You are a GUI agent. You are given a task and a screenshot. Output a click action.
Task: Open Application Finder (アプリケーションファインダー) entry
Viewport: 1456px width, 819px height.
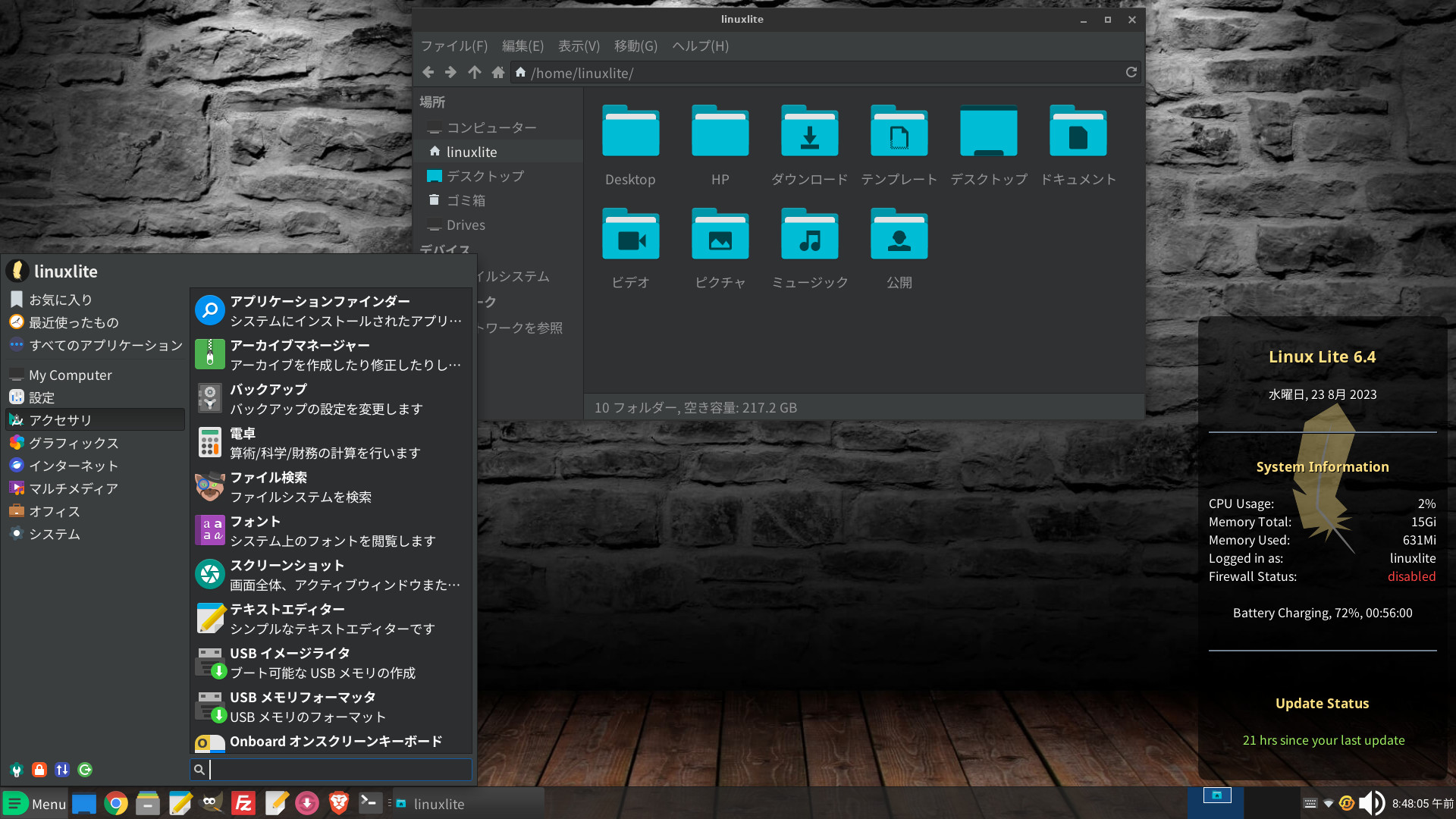point(331,311)
